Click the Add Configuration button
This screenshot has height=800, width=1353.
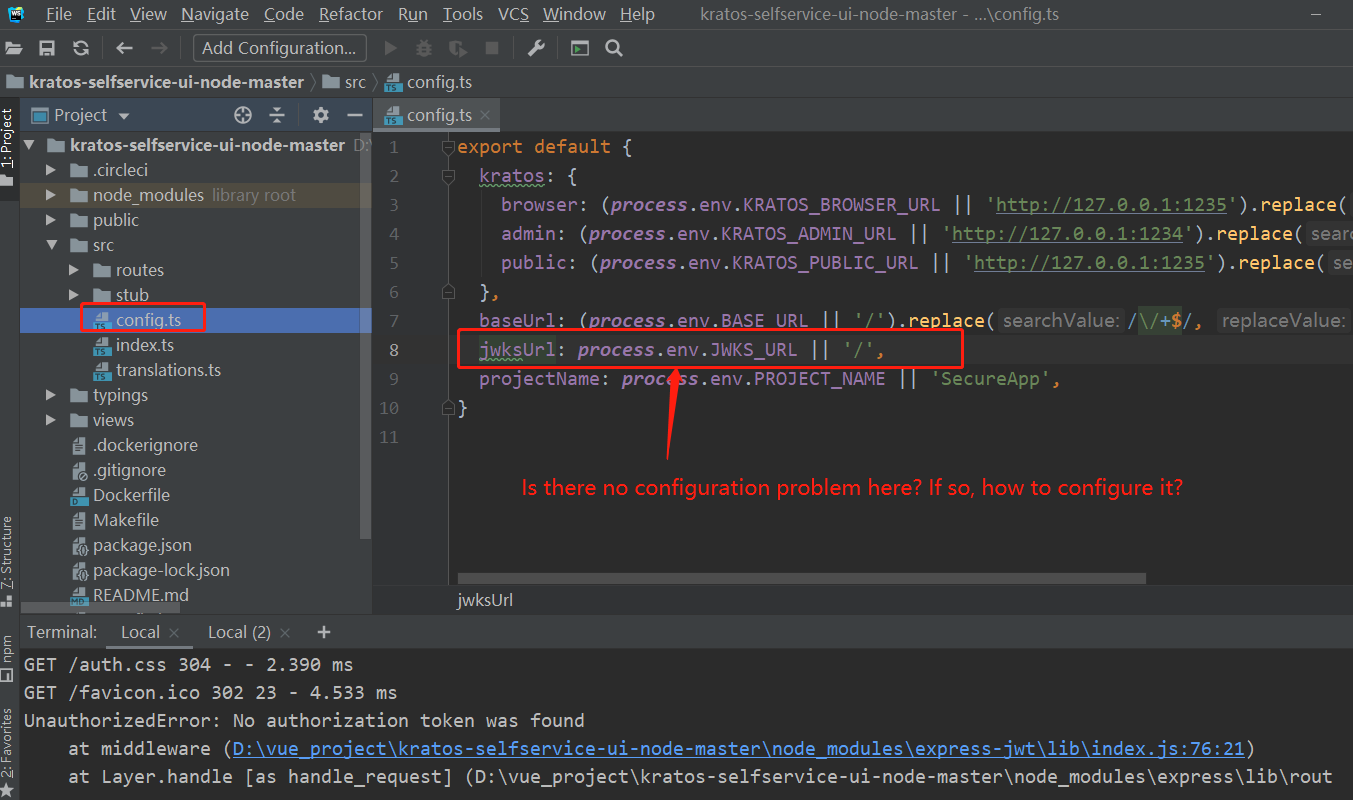(279, 47)
